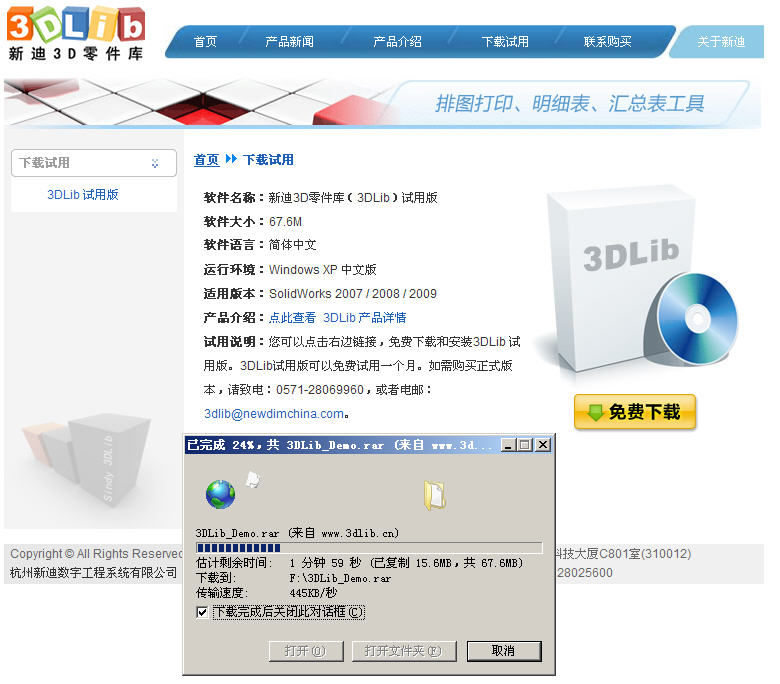The image size is (780, 684).
Task: Click the globe icon in download dialog
Action: (x=220, y=494)
